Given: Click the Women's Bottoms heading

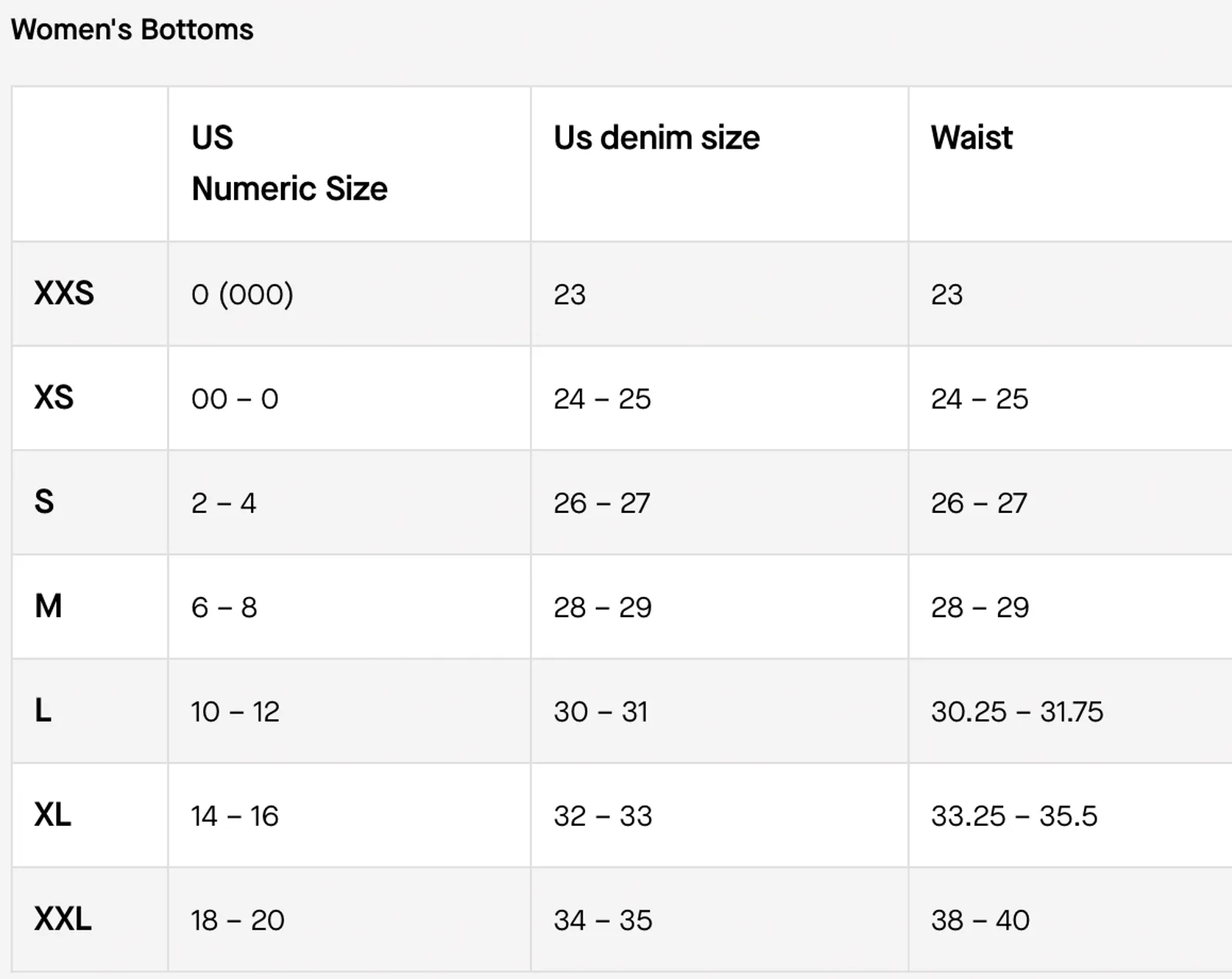Looking at the screenshot, I should pyautogui.click(x=132, y=29).
